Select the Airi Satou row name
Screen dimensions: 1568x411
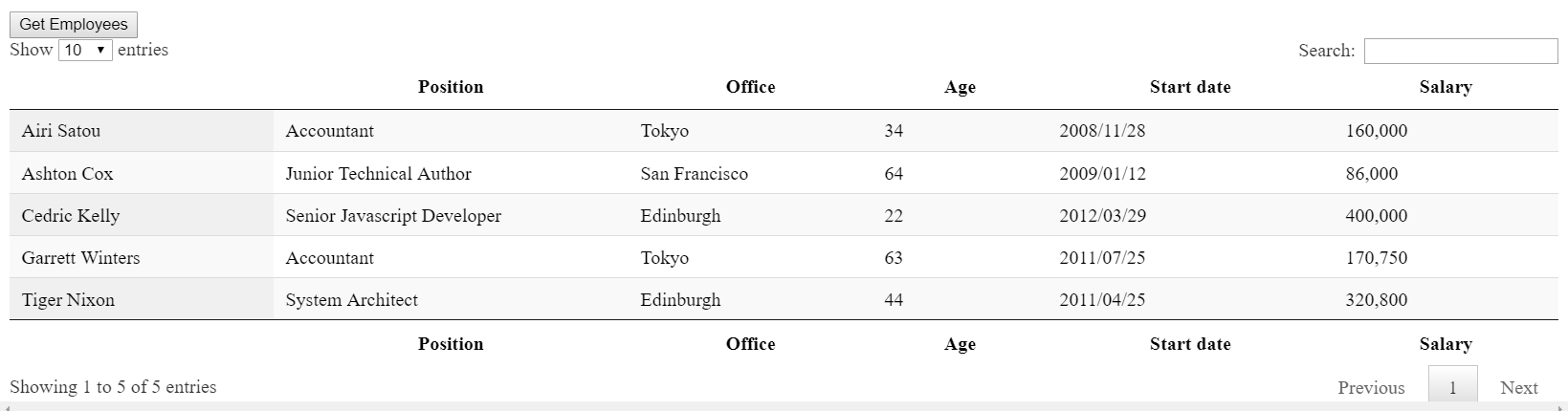click(x=61, y=131)
